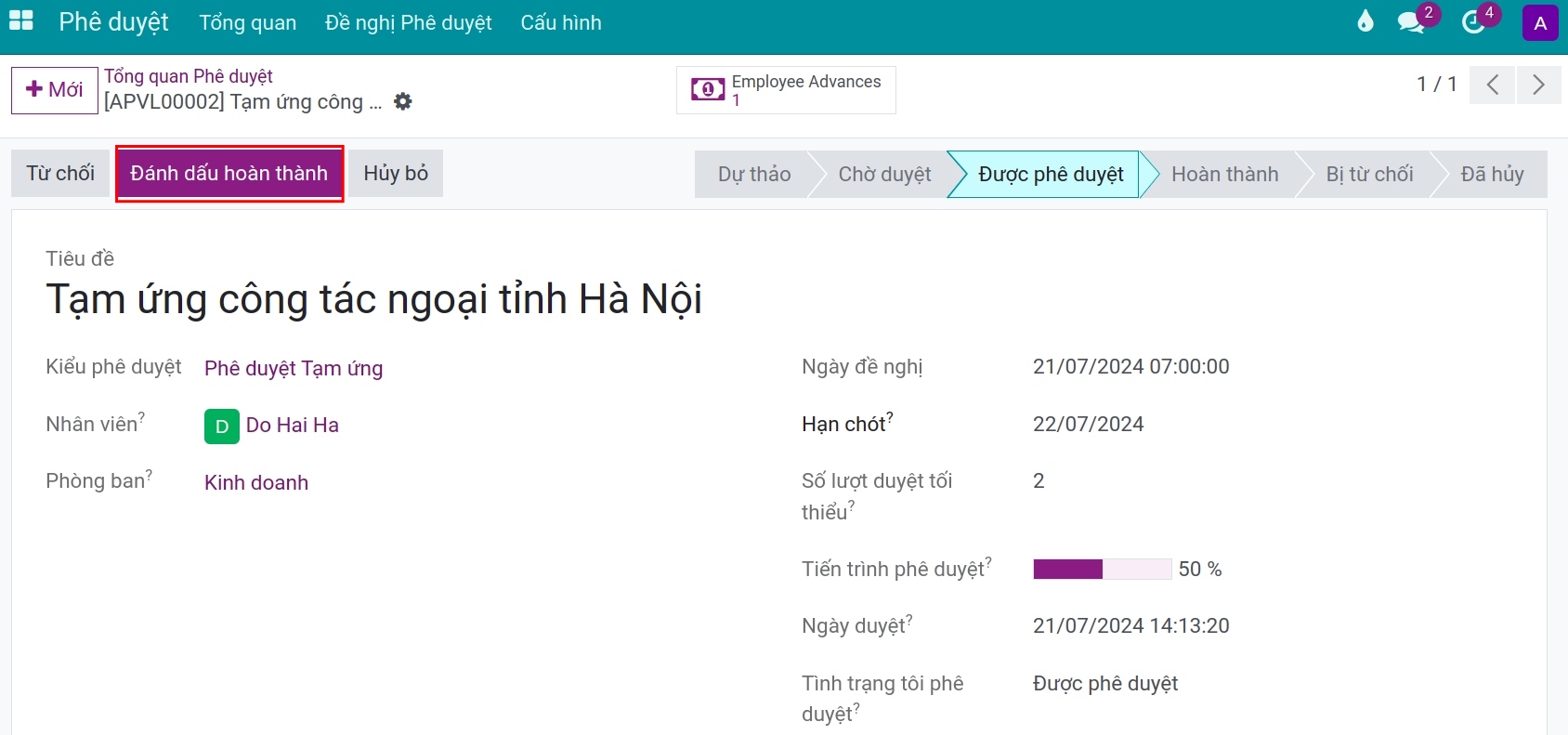Viewport: 1568px width, 735px height.
Task: Click Do Hai Ha's avatar
Action: click(222, 427)
